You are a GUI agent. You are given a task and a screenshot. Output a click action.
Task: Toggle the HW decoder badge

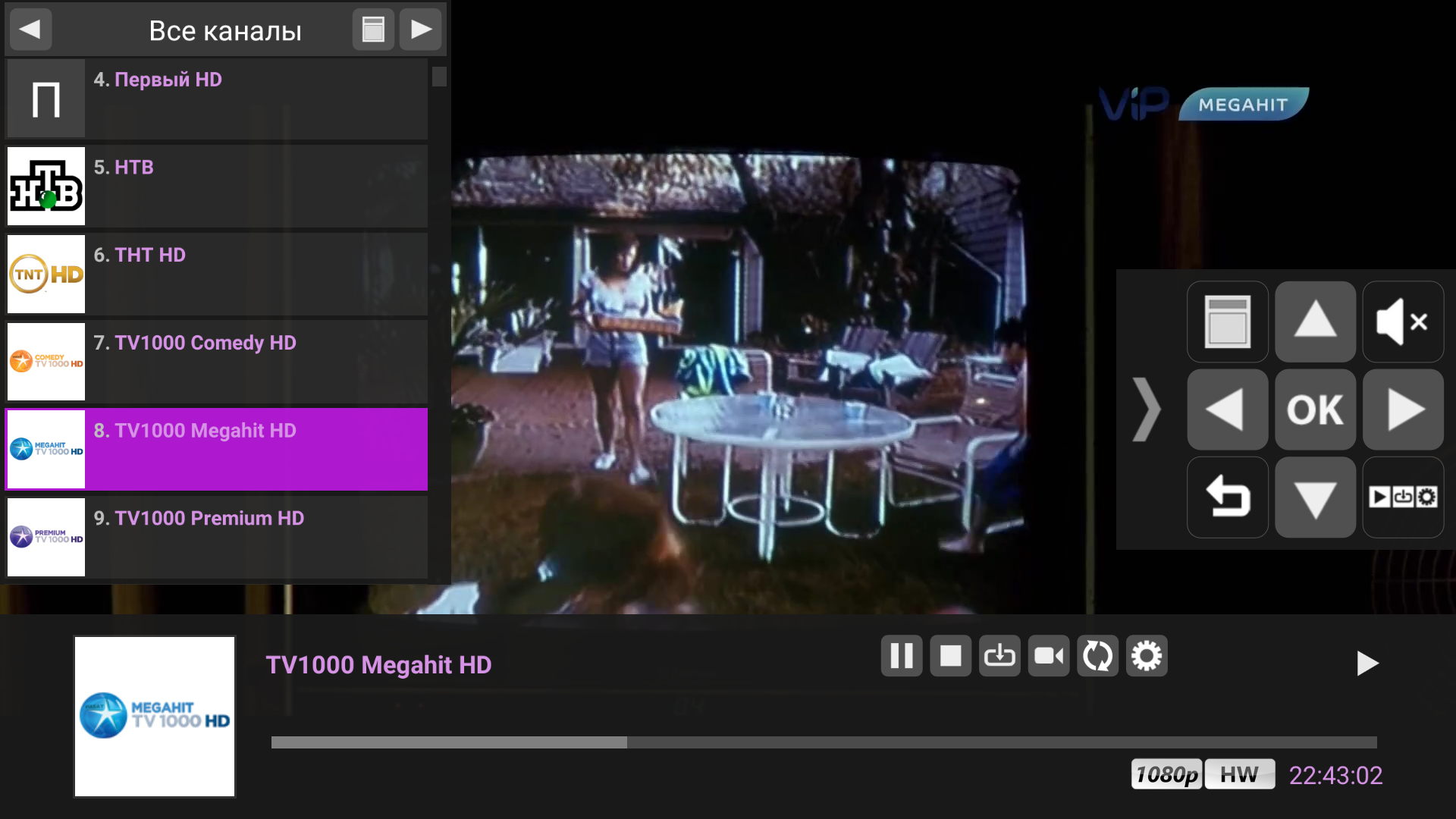[x=1239, y=774]
